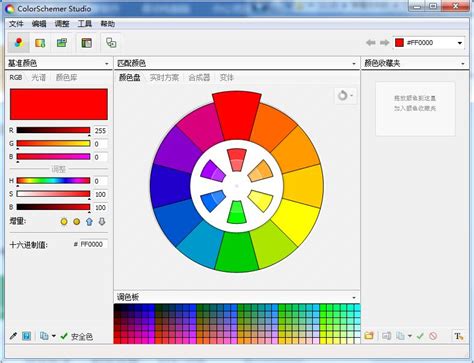Switch to the 变体 tab

click(x=226, y=77)
